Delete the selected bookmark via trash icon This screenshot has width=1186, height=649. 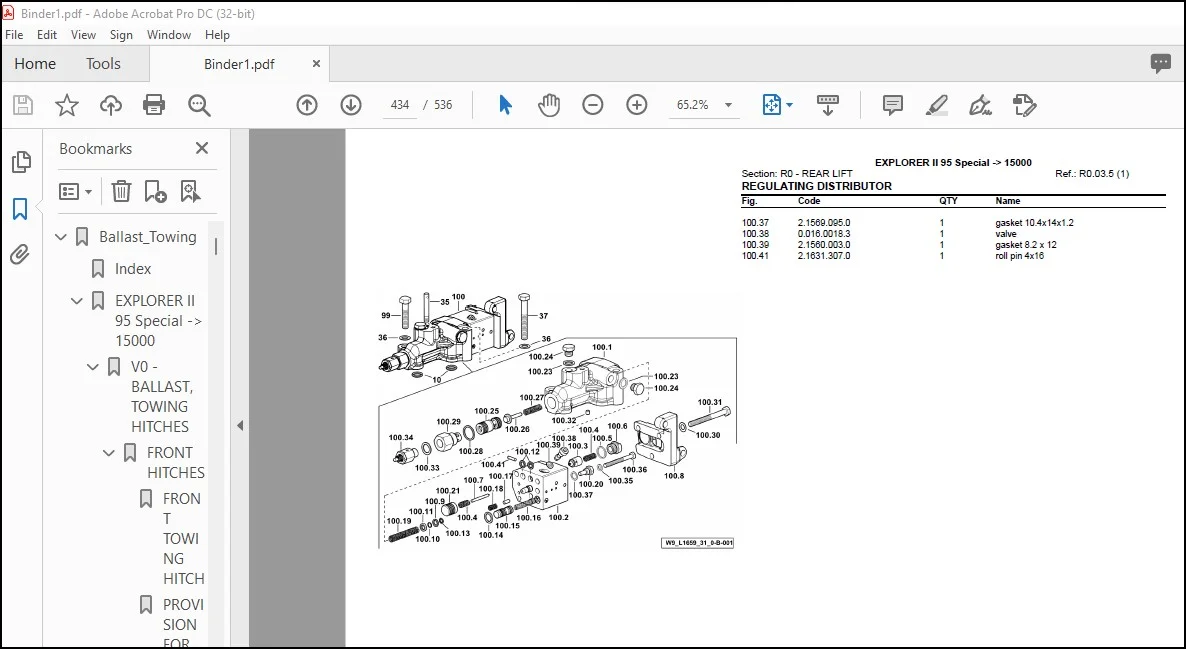tap(121, 191)
